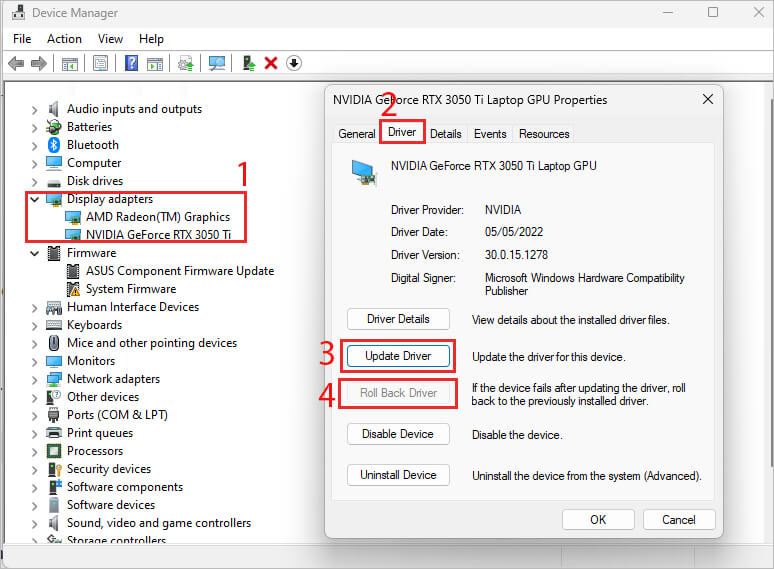Click OK in the Properties dialog
The height and width of the screenshot is (569, 774).
click(598, 520)
